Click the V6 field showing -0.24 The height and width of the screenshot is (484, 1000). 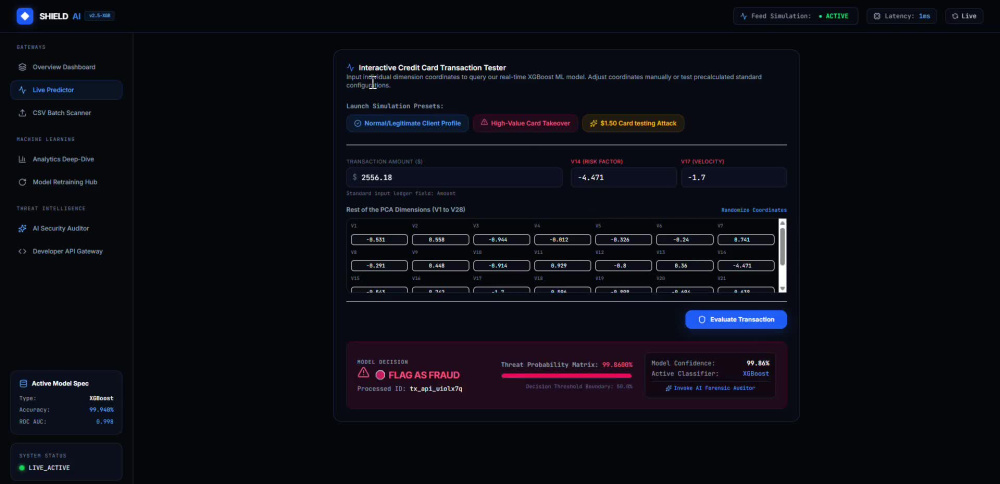pos(684,240)
